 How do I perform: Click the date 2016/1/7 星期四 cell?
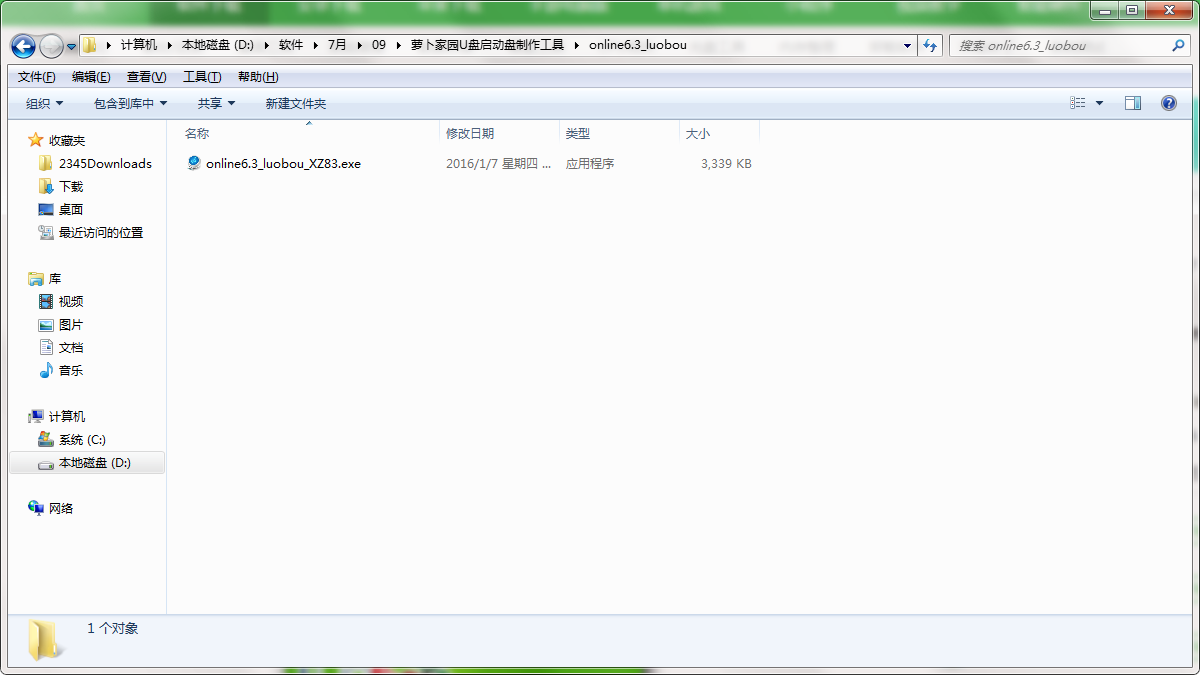point(498,163)
